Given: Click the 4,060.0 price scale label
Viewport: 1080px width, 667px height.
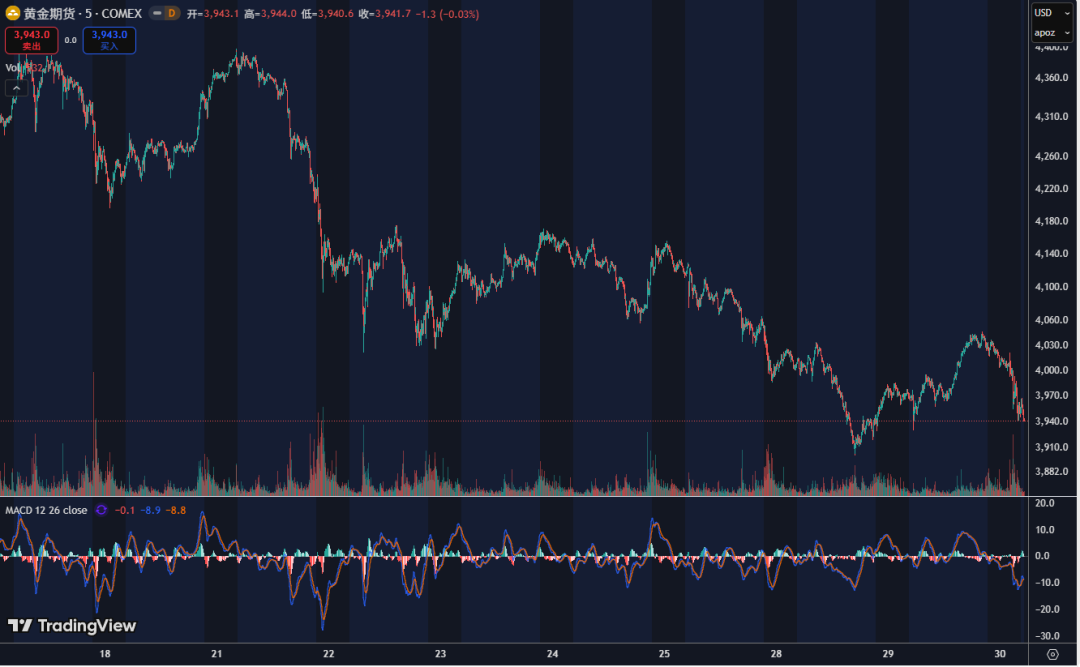Looking at the screenshot, I should coord(1051,320).
